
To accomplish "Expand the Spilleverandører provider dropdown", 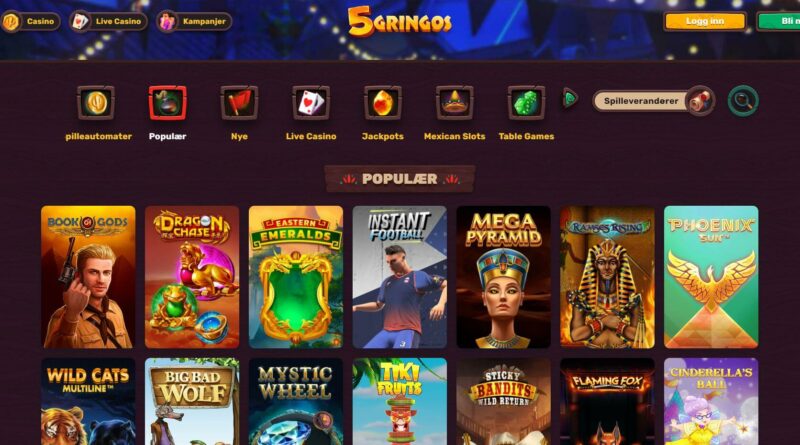I will click(654, 101).
